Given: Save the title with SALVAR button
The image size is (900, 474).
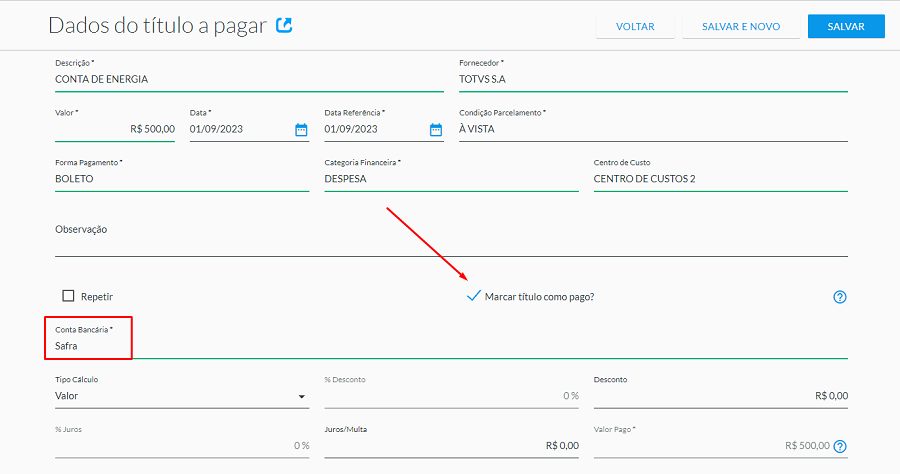Looking at the screenshot, I should click(846, 26).
